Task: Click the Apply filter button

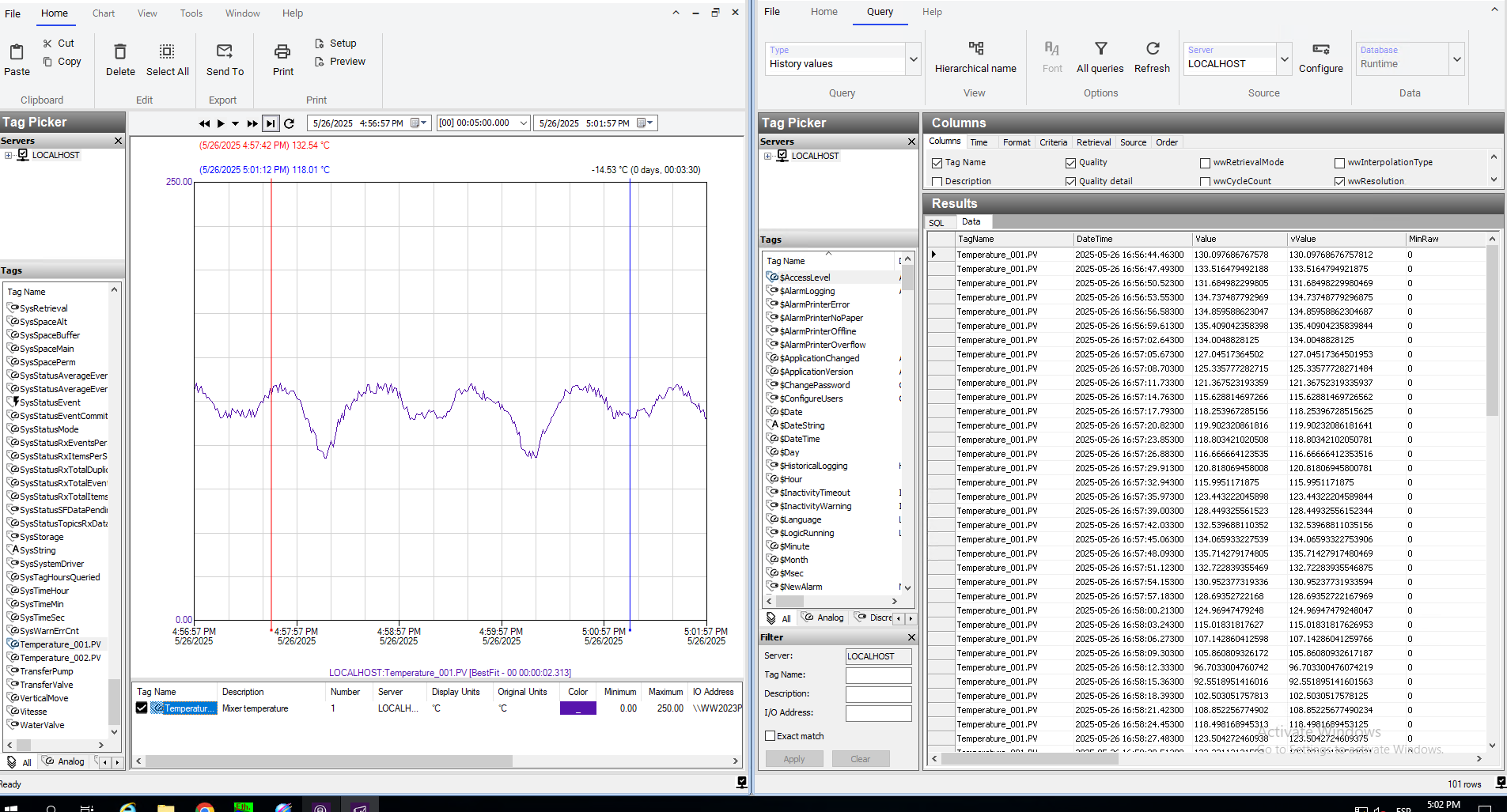Action: [794, 759]
